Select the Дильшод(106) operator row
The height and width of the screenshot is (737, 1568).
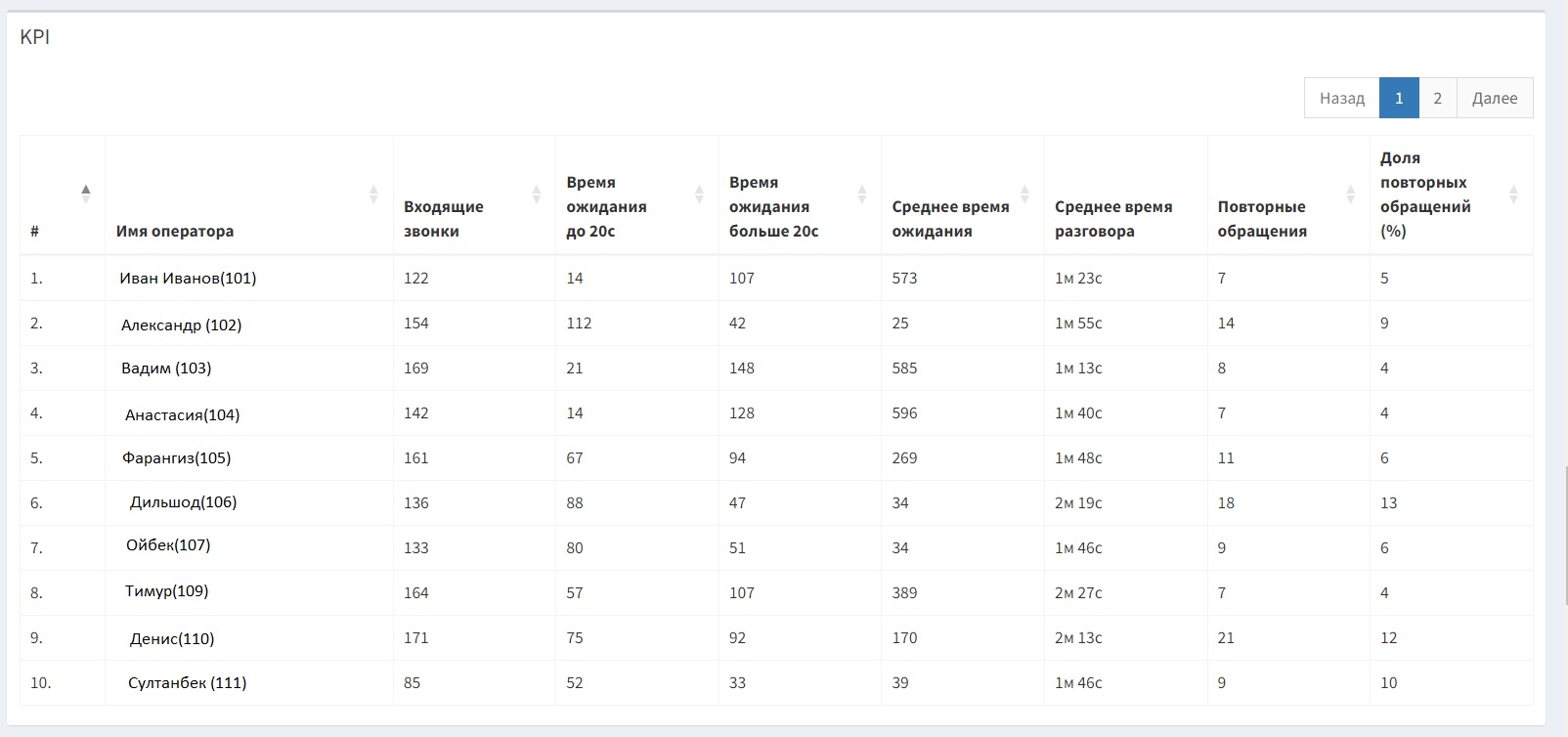coord(776,502)
